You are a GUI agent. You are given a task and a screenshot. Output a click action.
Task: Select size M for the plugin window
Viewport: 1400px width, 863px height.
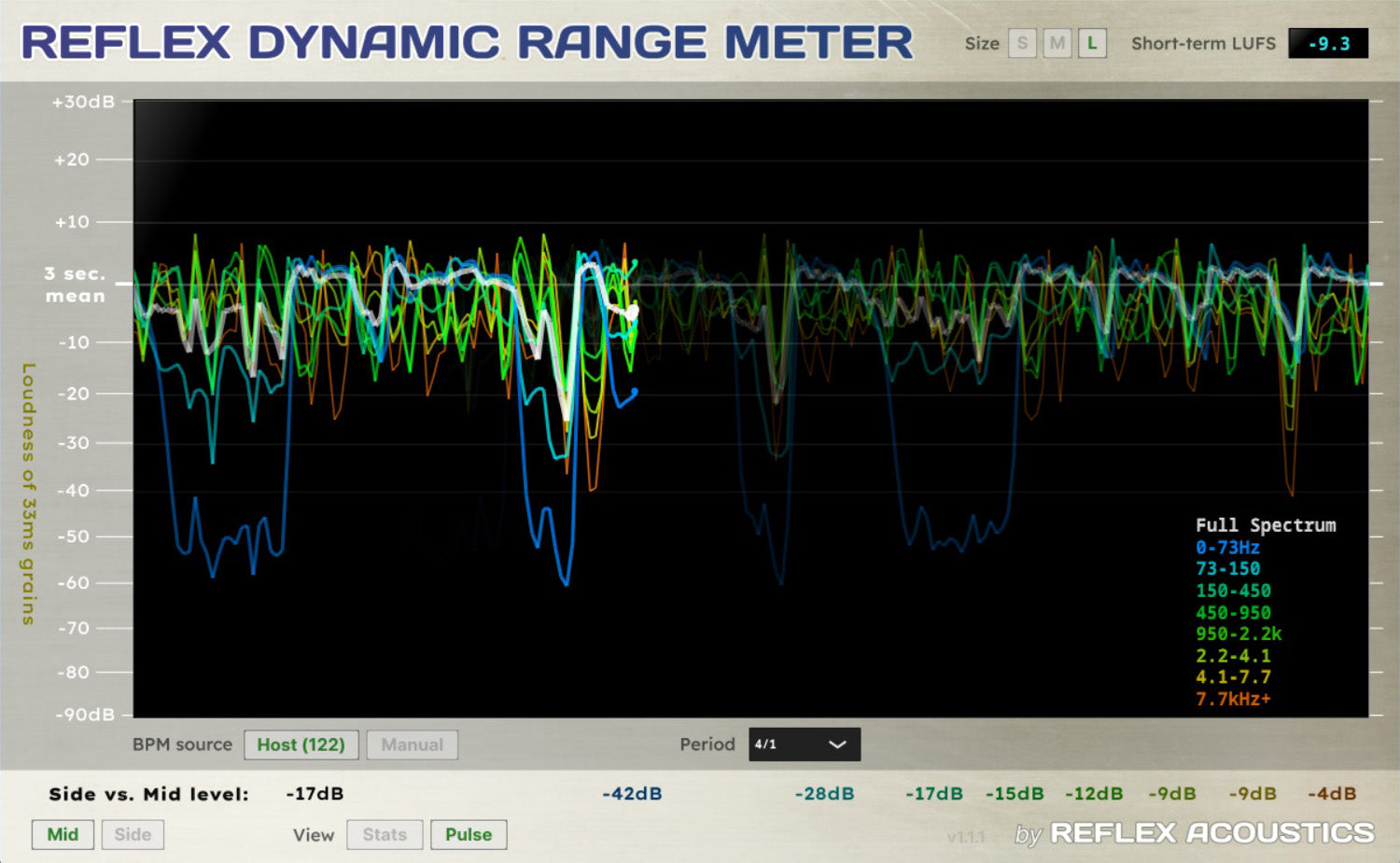1056,43
